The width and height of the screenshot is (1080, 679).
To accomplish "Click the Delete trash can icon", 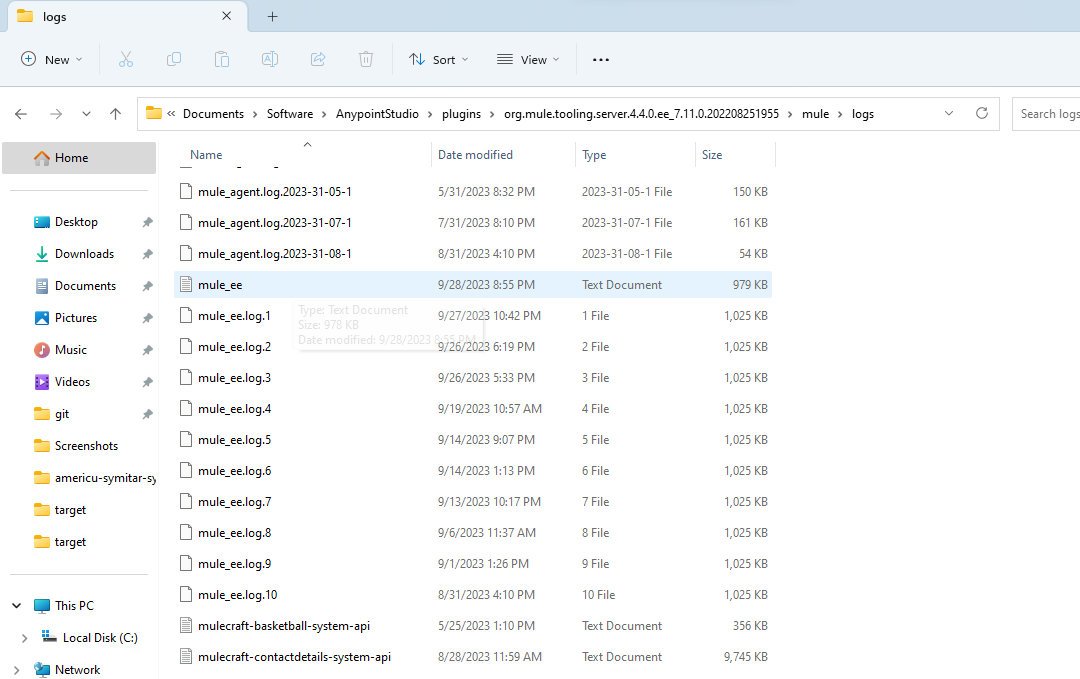I will point(366,60).
